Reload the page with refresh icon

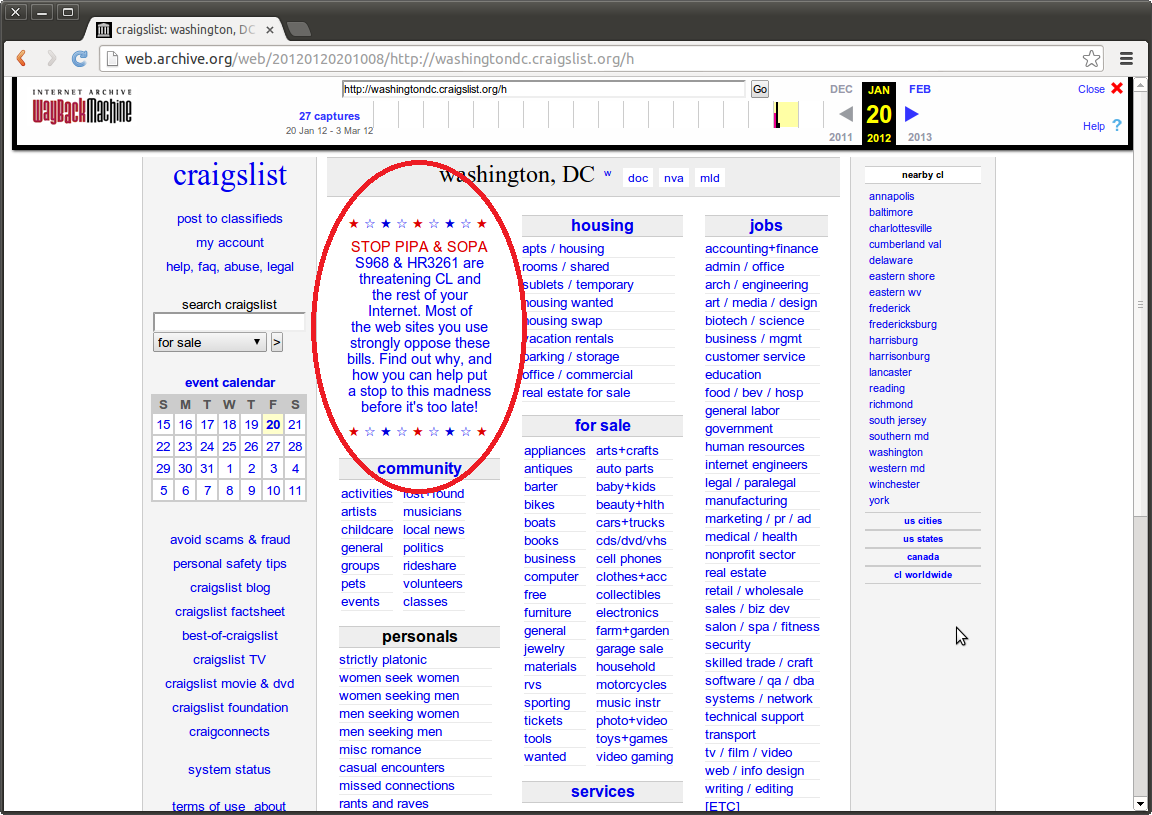(79, 59)
